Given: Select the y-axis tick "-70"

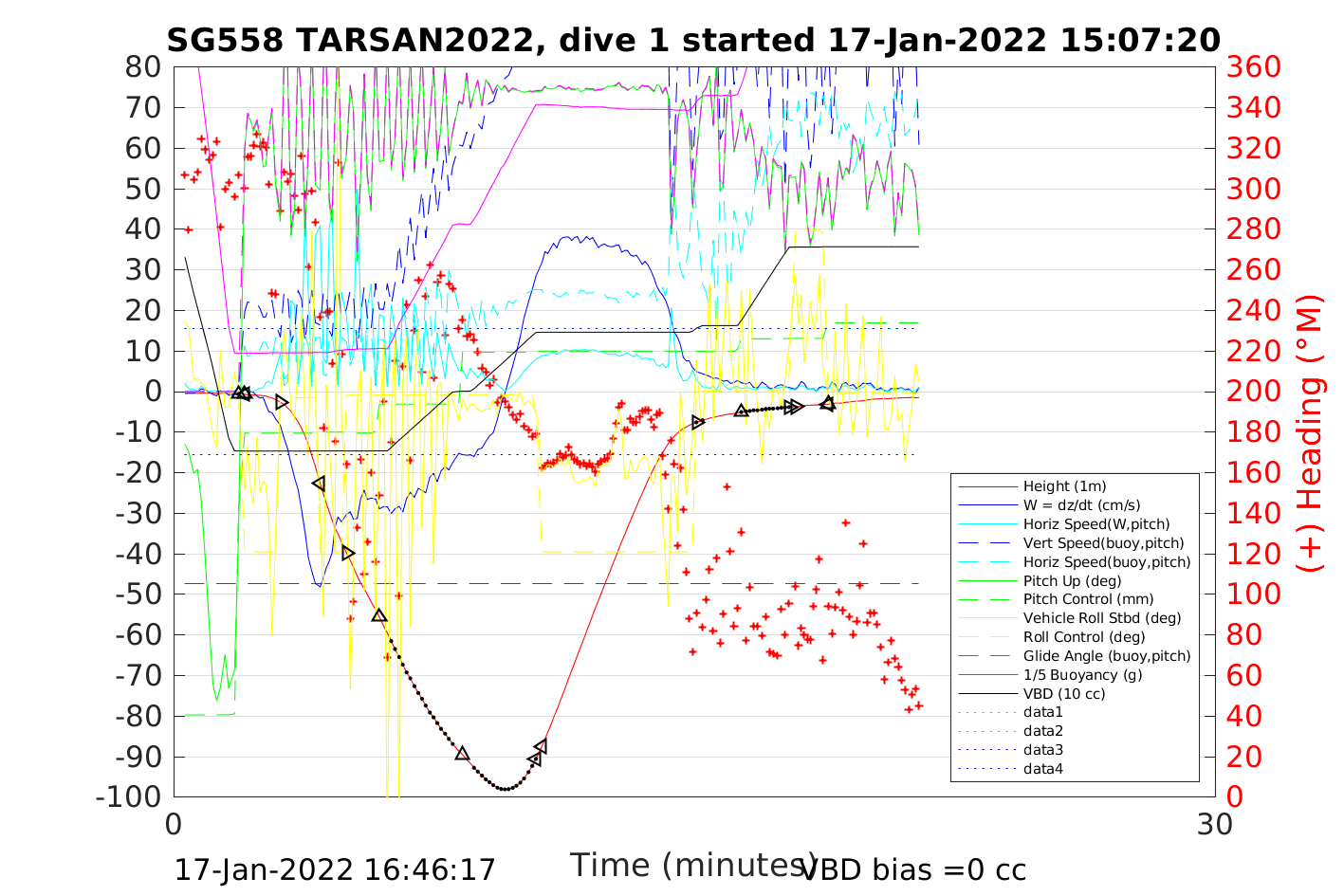Looking at the screenshot, I should [138, 675].
